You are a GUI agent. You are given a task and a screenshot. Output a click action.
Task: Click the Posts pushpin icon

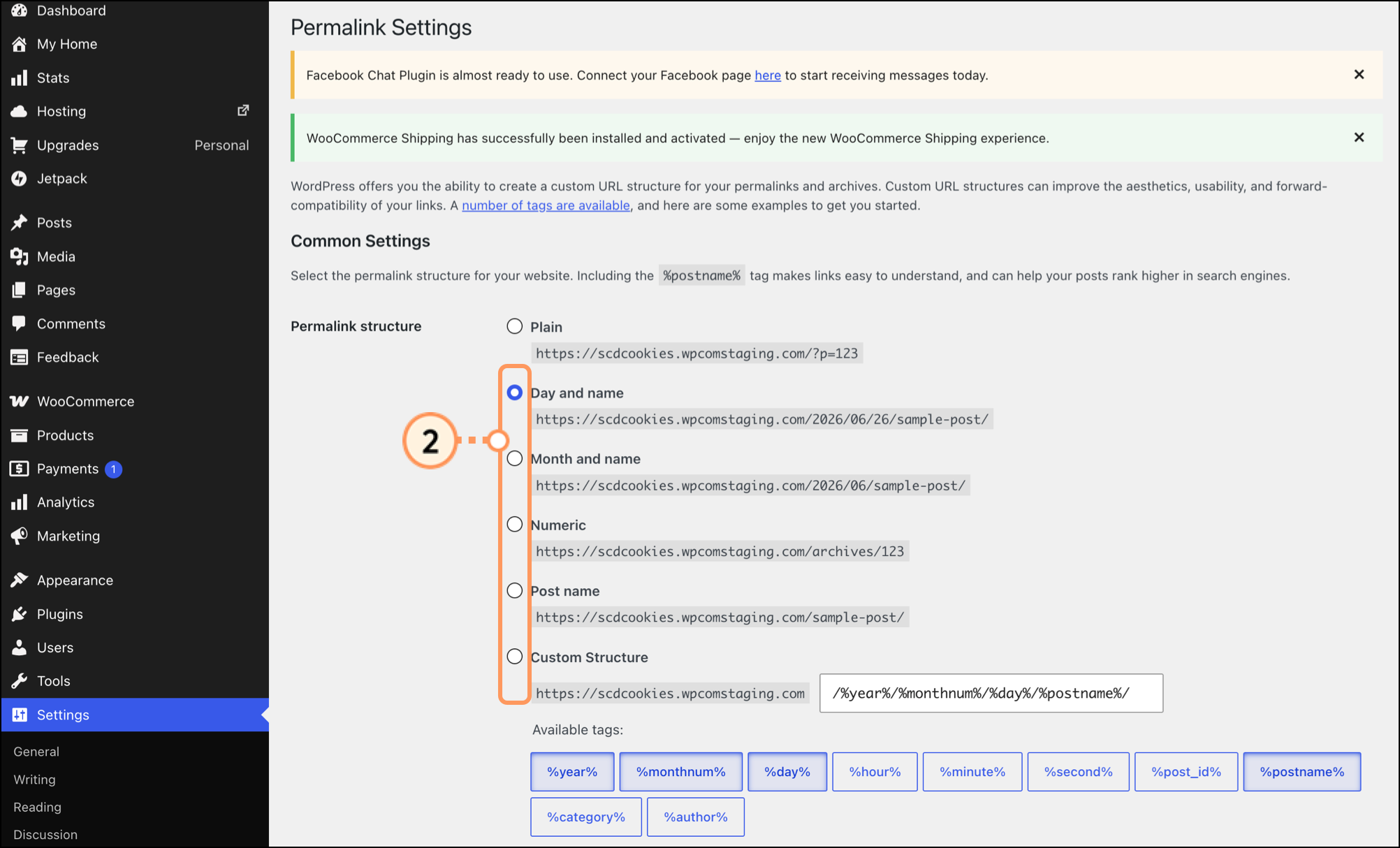point(20,223)
